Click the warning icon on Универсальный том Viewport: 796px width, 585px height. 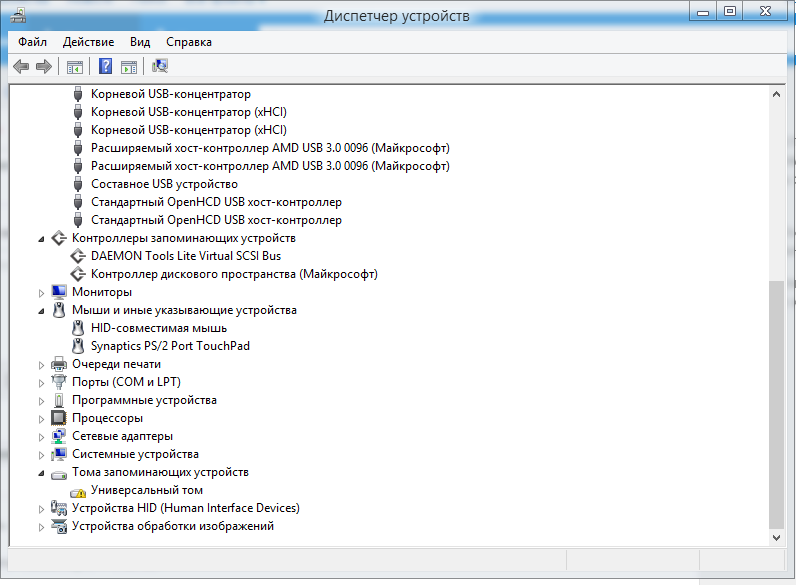point(78,493)
